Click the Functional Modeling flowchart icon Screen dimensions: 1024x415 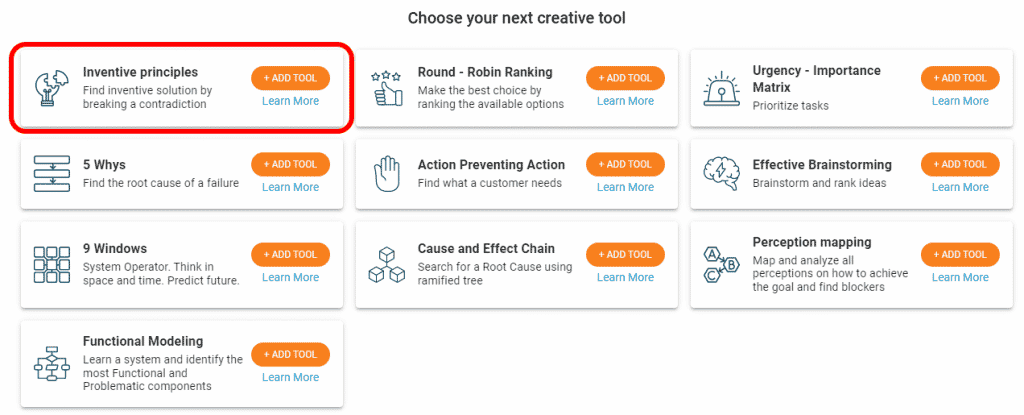click(x=52, y=364)
